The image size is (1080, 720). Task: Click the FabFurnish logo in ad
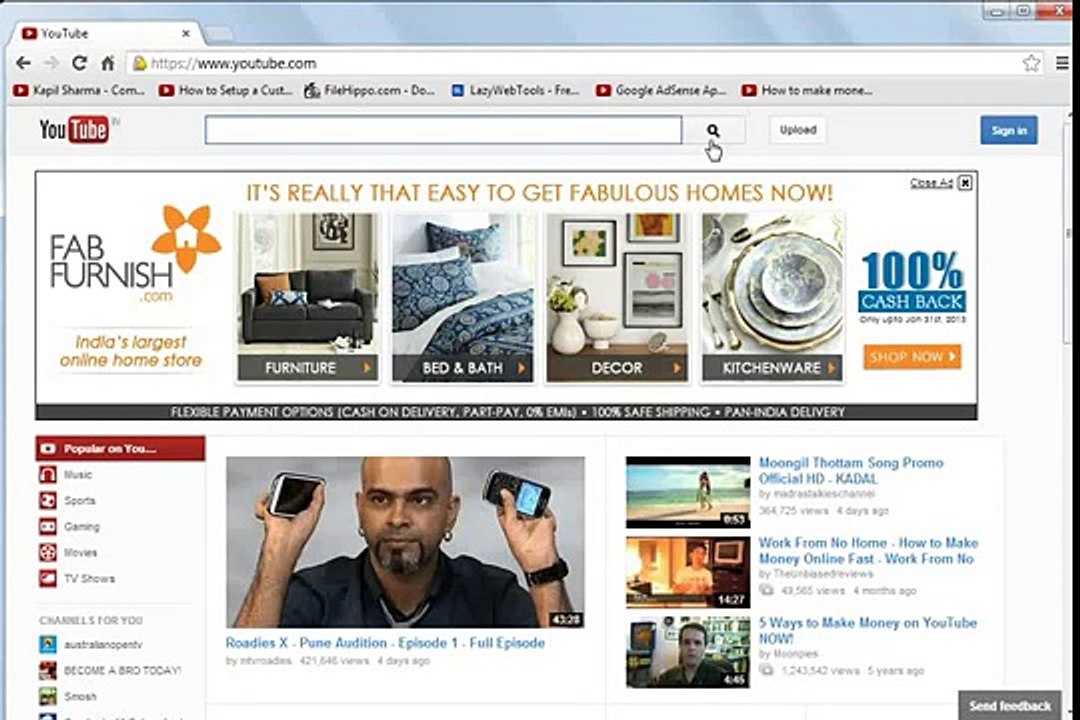click(134, 255)
